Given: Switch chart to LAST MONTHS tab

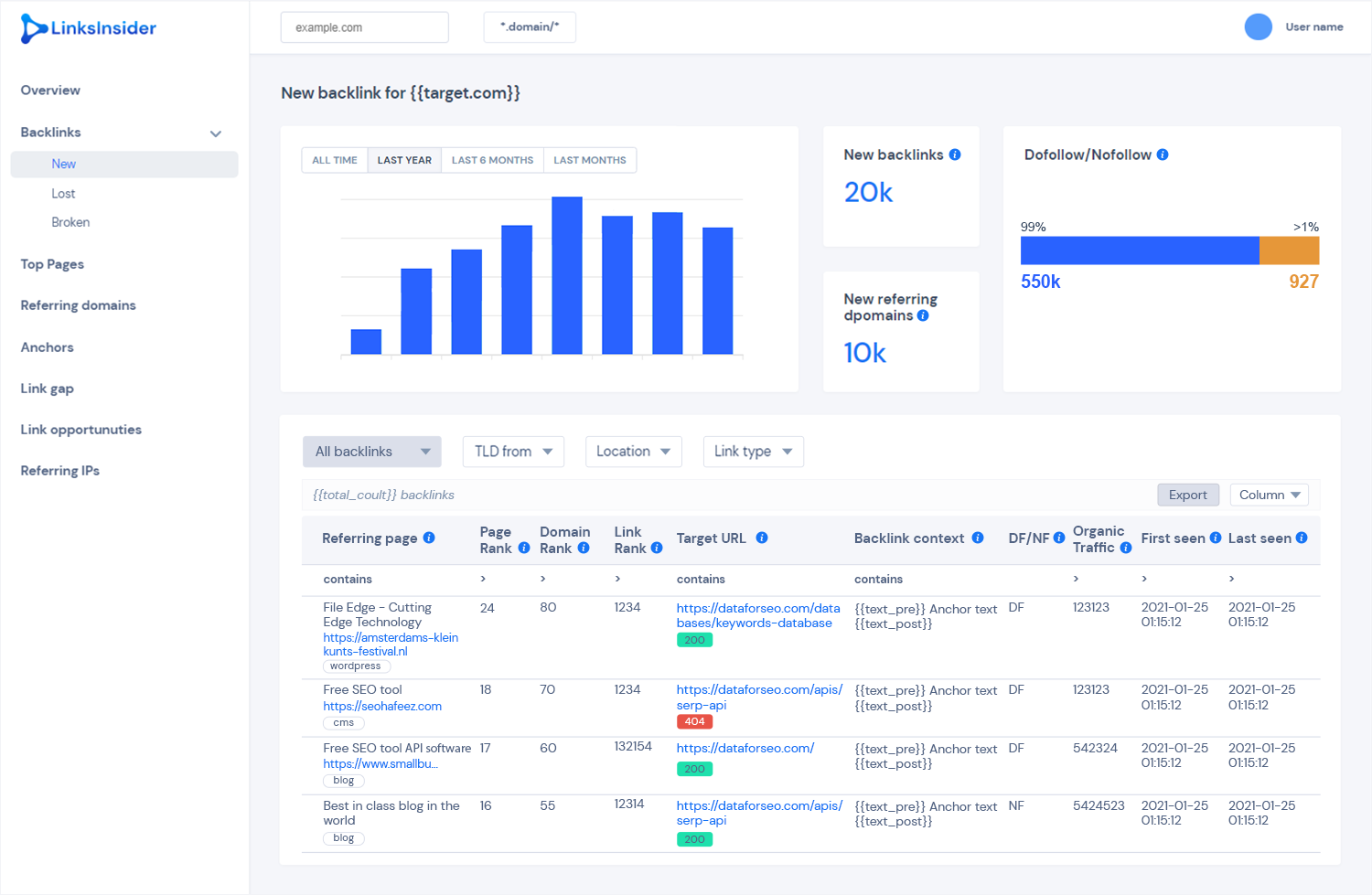Looking at the screenshot, I should [590, 160].
